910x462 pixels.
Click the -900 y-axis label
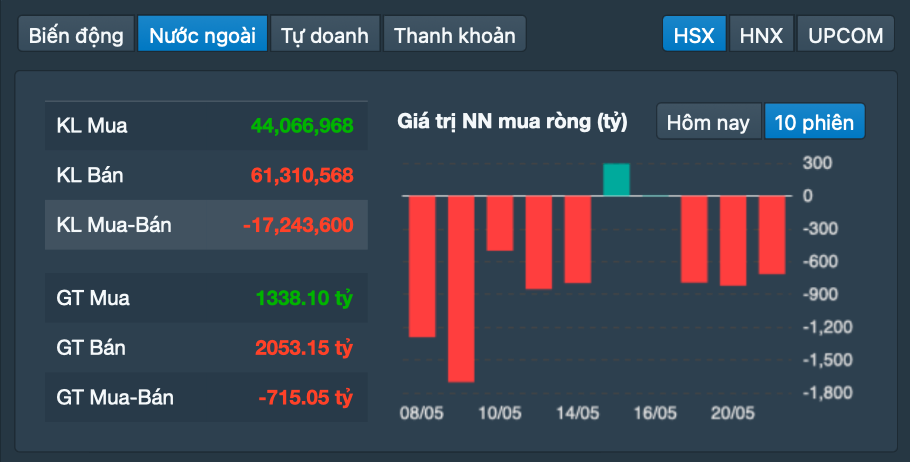click(x=821, y=294)
